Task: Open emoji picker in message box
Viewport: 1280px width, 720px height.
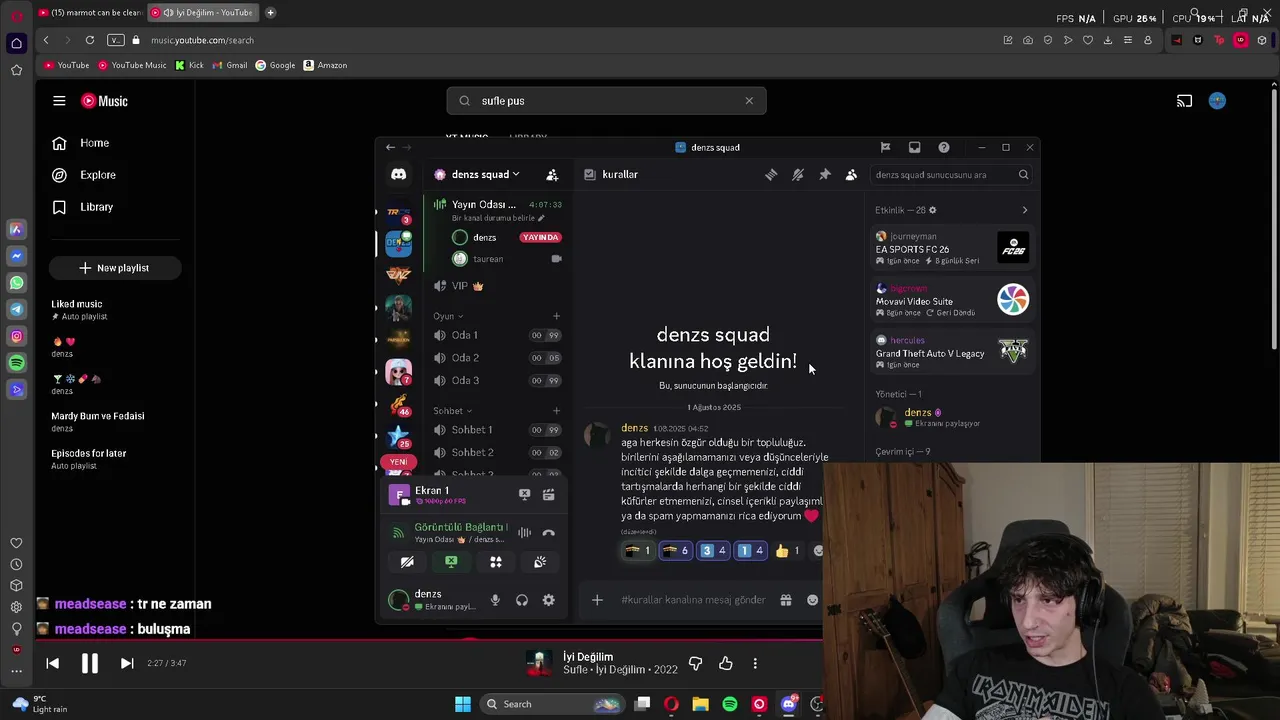Action: coord(812,600)
